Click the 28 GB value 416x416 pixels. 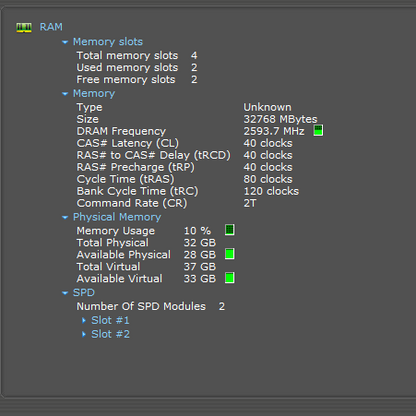click(x=200, y=255)
